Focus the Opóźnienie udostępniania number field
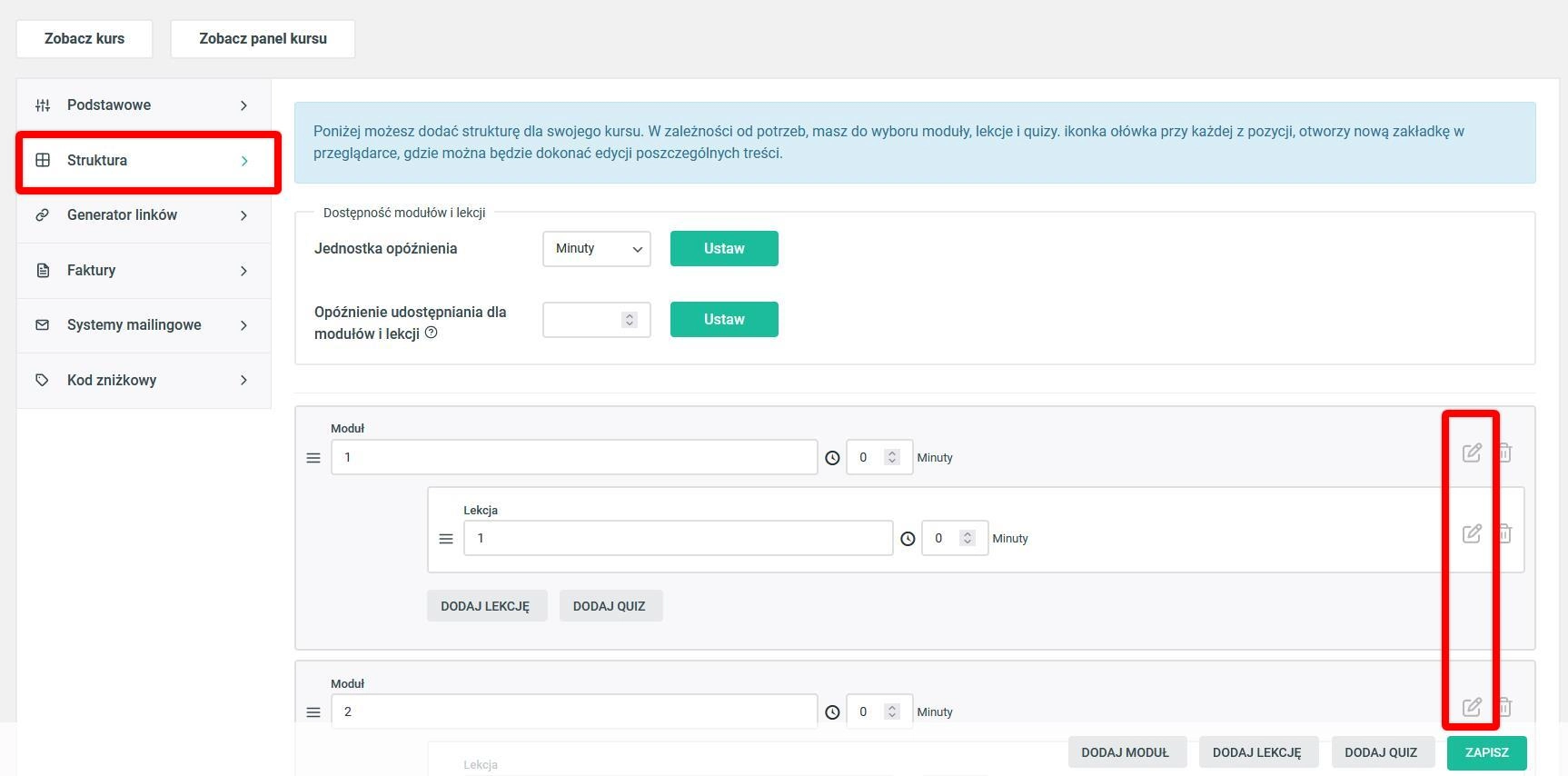Image resolution: width=1568 pixels, height=776 pixels. 597,320
